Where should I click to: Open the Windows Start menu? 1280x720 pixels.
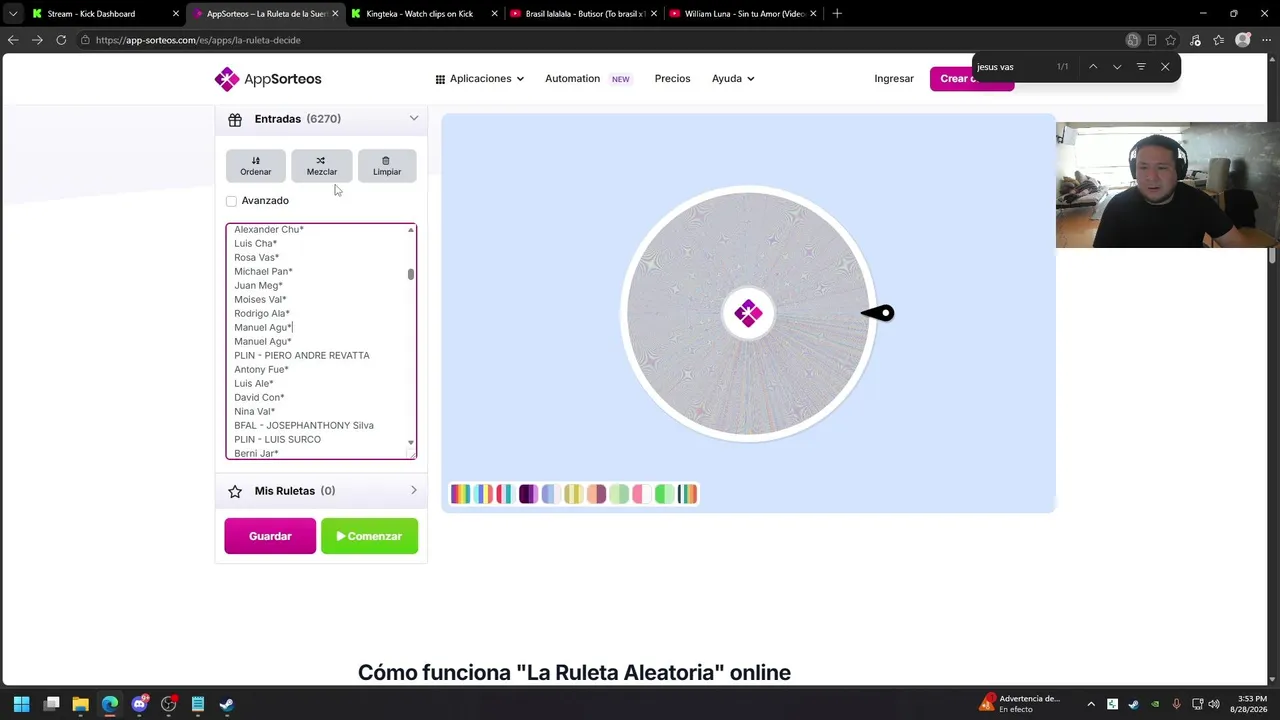pyautogui.click(x=22, y=704)
